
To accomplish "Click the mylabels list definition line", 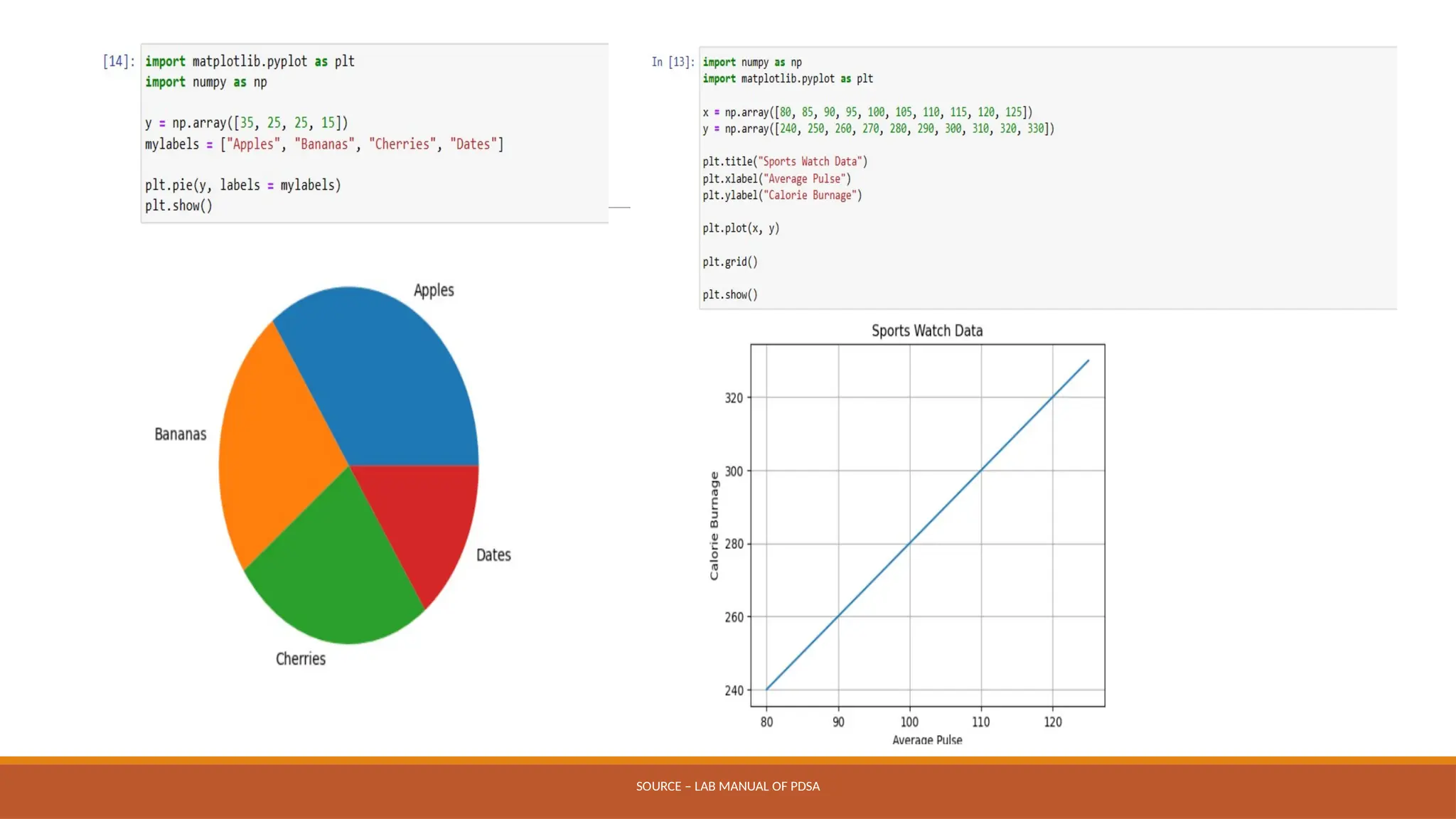I will pyautogui.click(x=324, y=144).
